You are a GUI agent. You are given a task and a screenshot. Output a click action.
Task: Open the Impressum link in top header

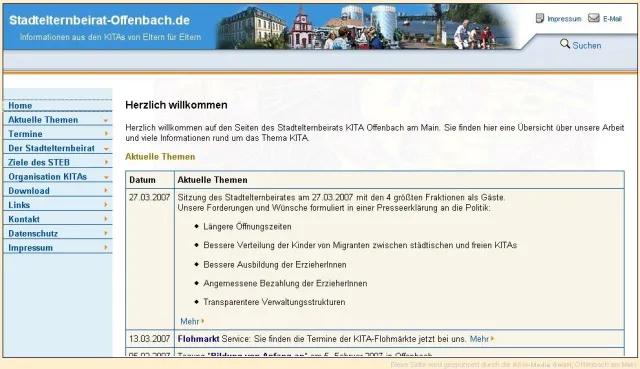564,19
